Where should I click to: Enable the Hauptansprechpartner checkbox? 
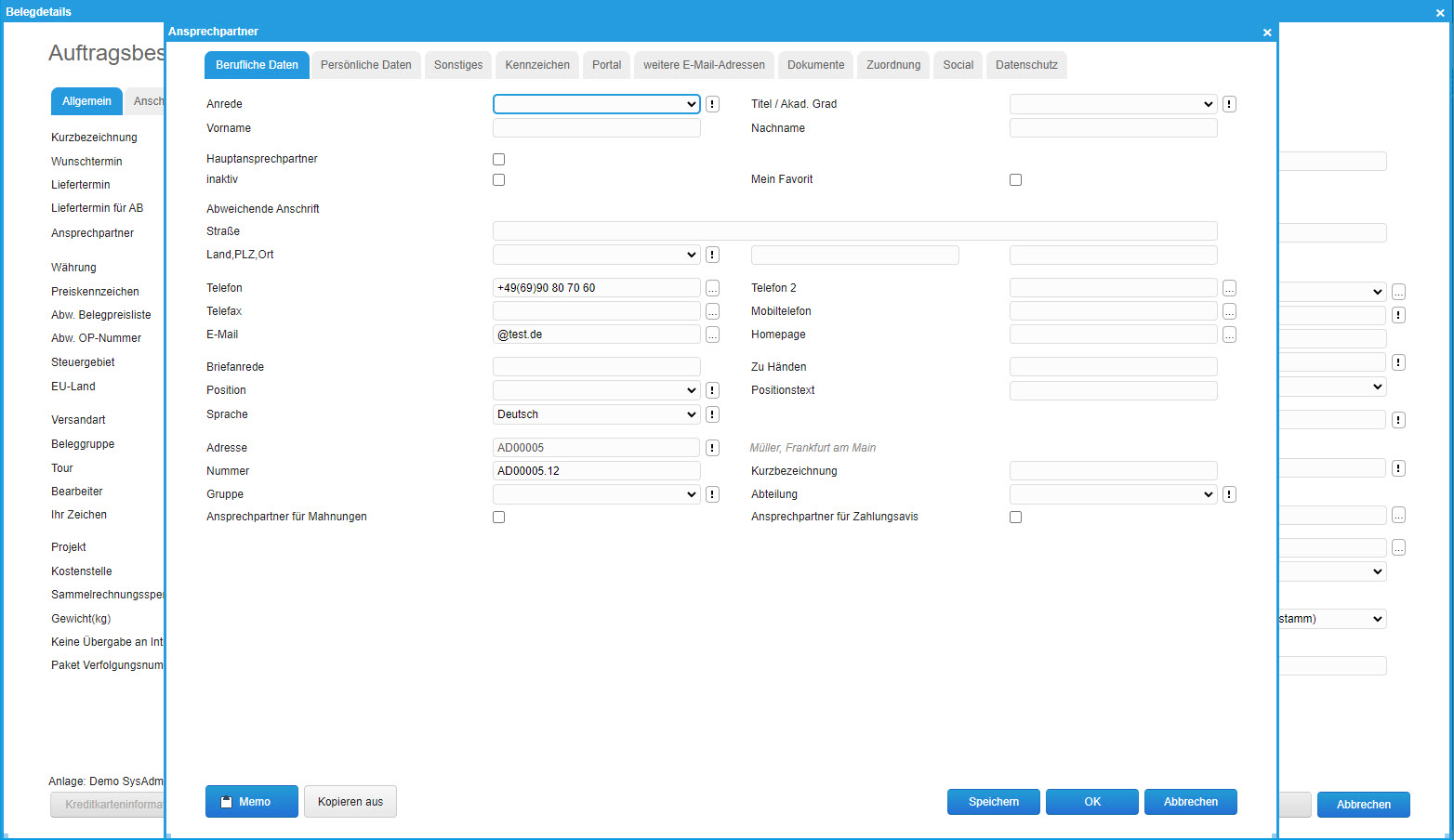tap(499, 160)
